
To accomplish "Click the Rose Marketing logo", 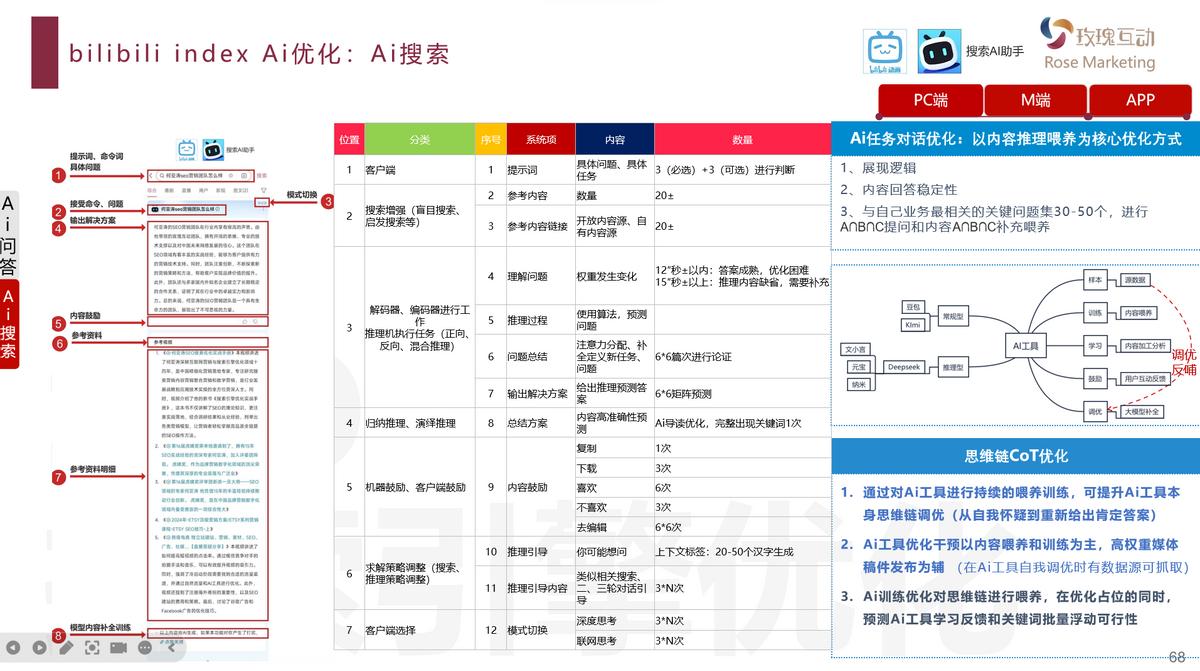I will [1098, 44].
